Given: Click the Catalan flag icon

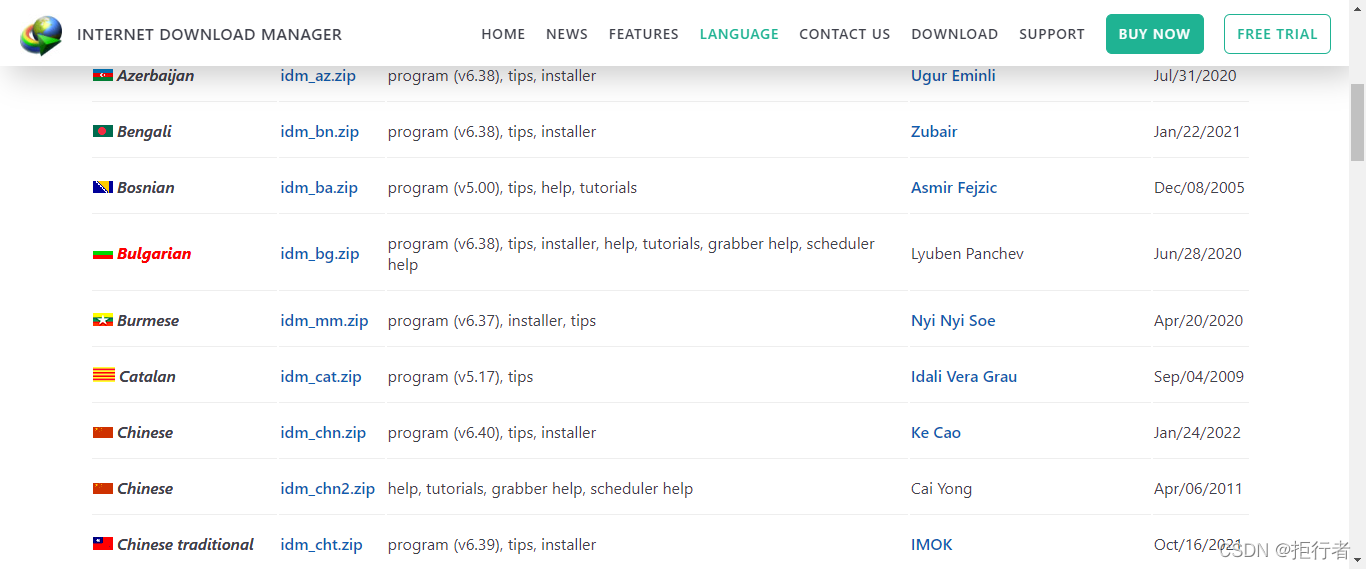Looking at the screenshot, I should 104,375.
